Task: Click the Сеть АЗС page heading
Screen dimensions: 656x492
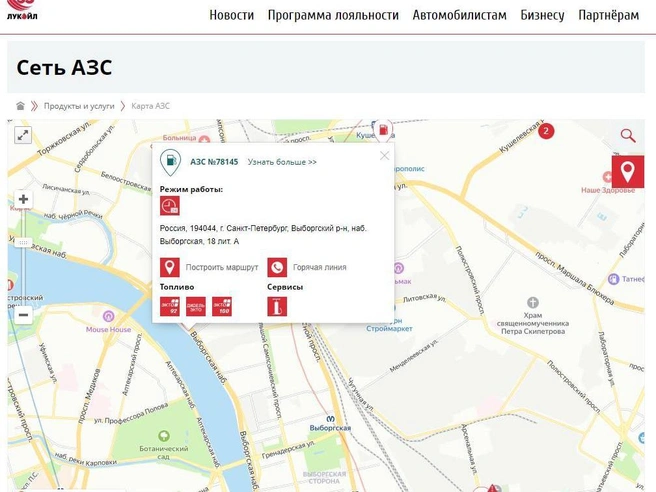Action: (x=64, y=67)
